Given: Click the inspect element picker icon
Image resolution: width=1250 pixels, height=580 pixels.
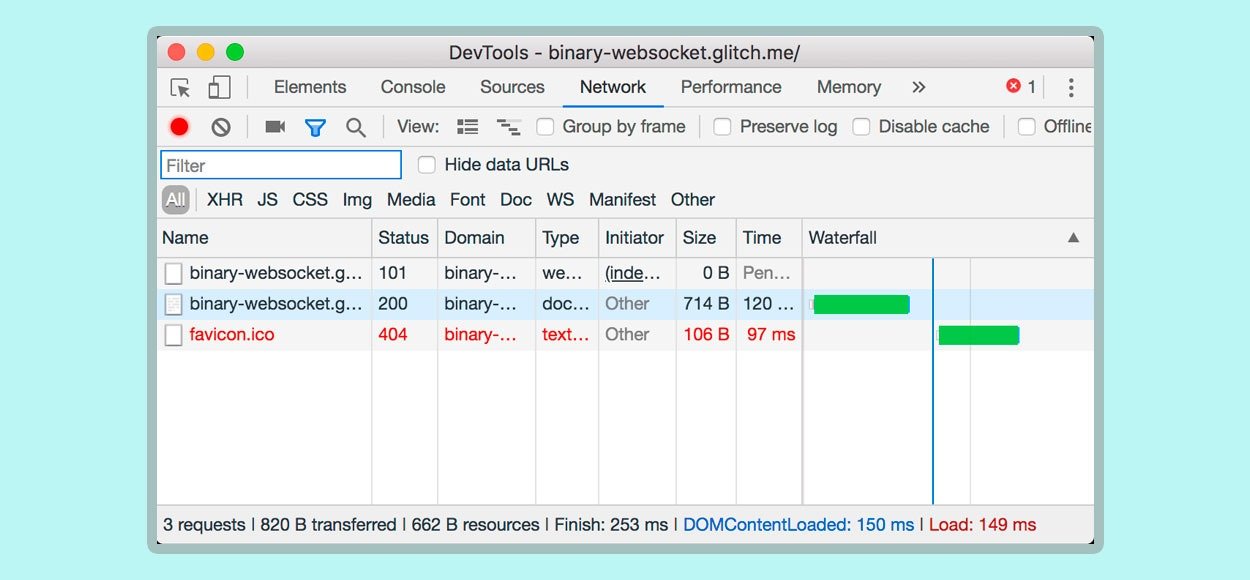Looking at the screenshot, I should tap(181, 88).
